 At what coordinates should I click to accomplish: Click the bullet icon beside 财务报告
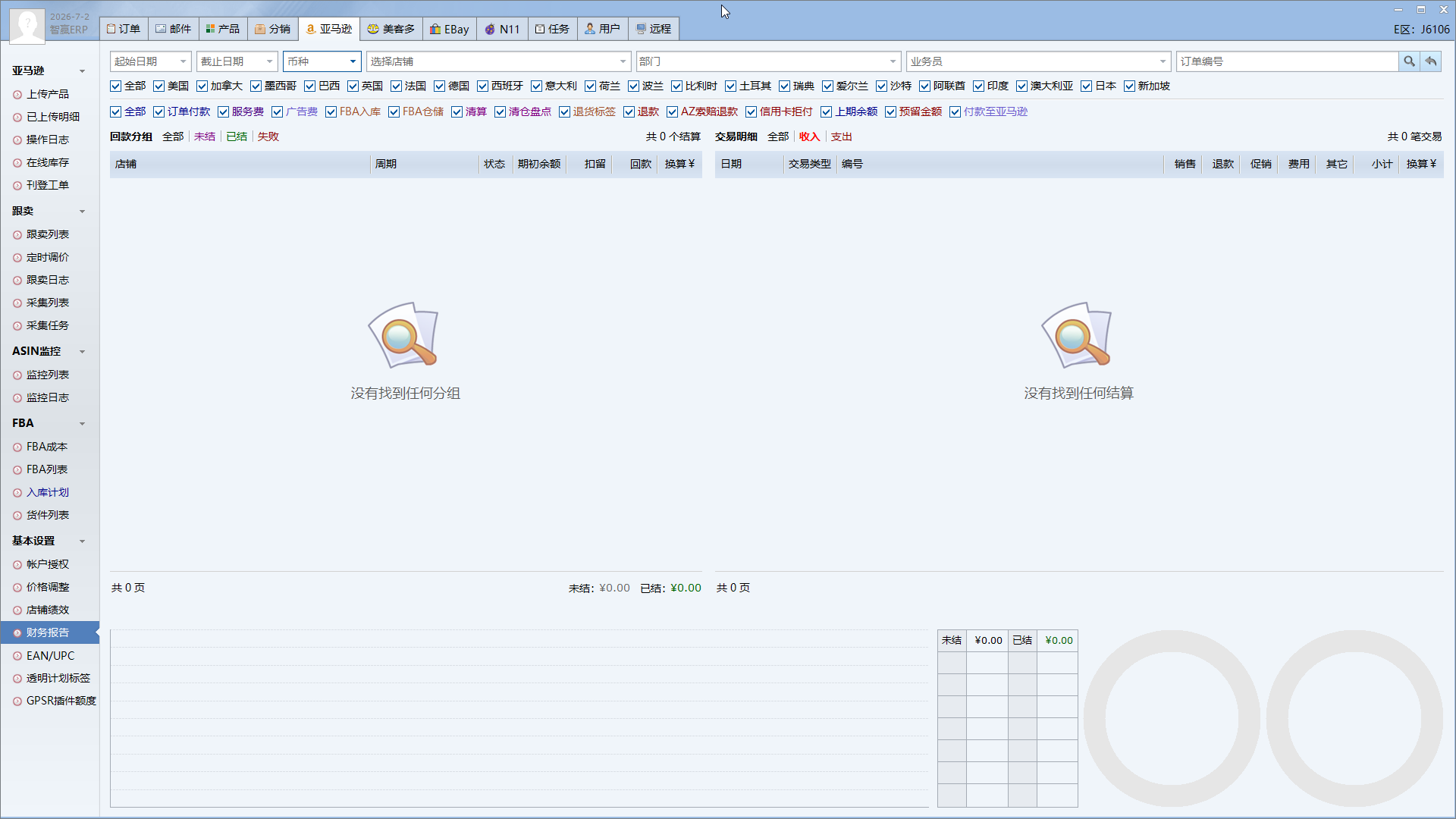17,633
